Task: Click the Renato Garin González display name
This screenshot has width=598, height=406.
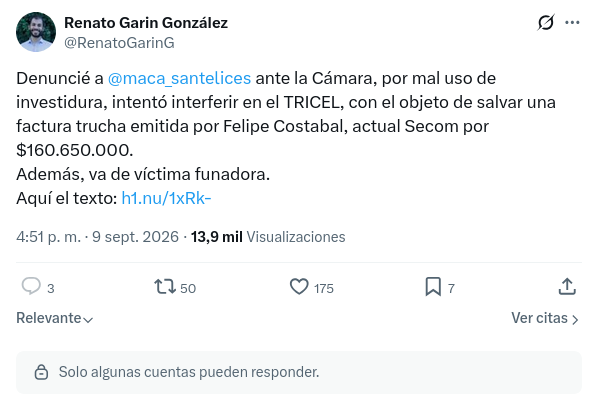Action: click(x=146, y=23)
